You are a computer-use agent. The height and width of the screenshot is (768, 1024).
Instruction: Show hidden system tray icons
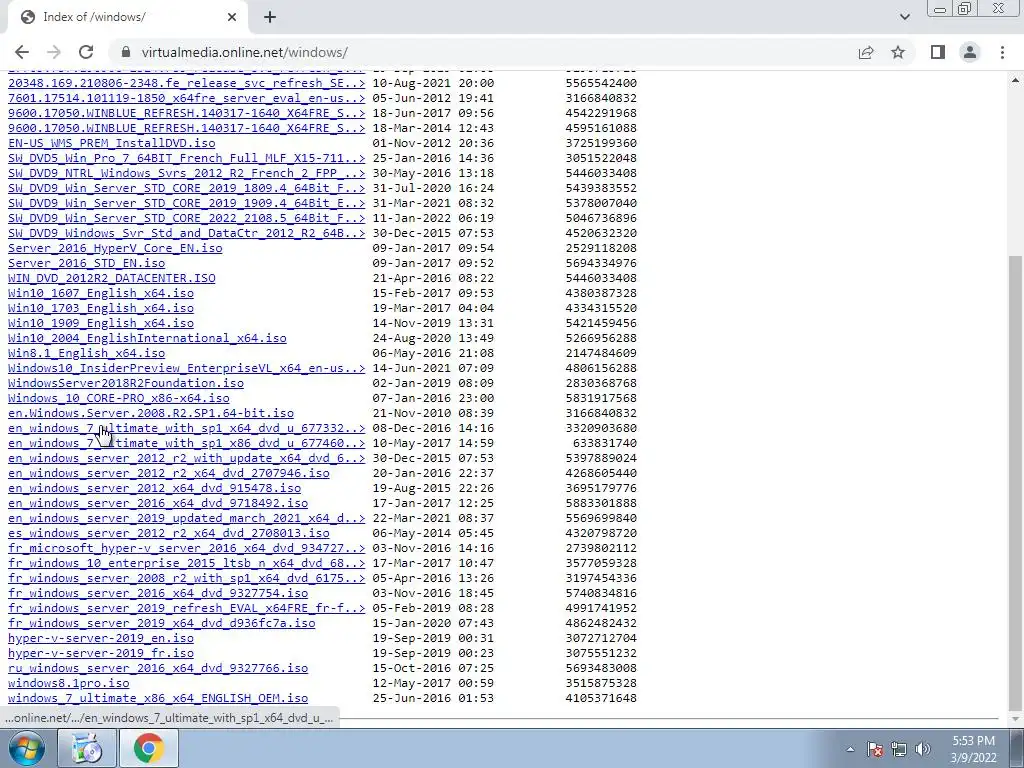[x=850, y=750]
